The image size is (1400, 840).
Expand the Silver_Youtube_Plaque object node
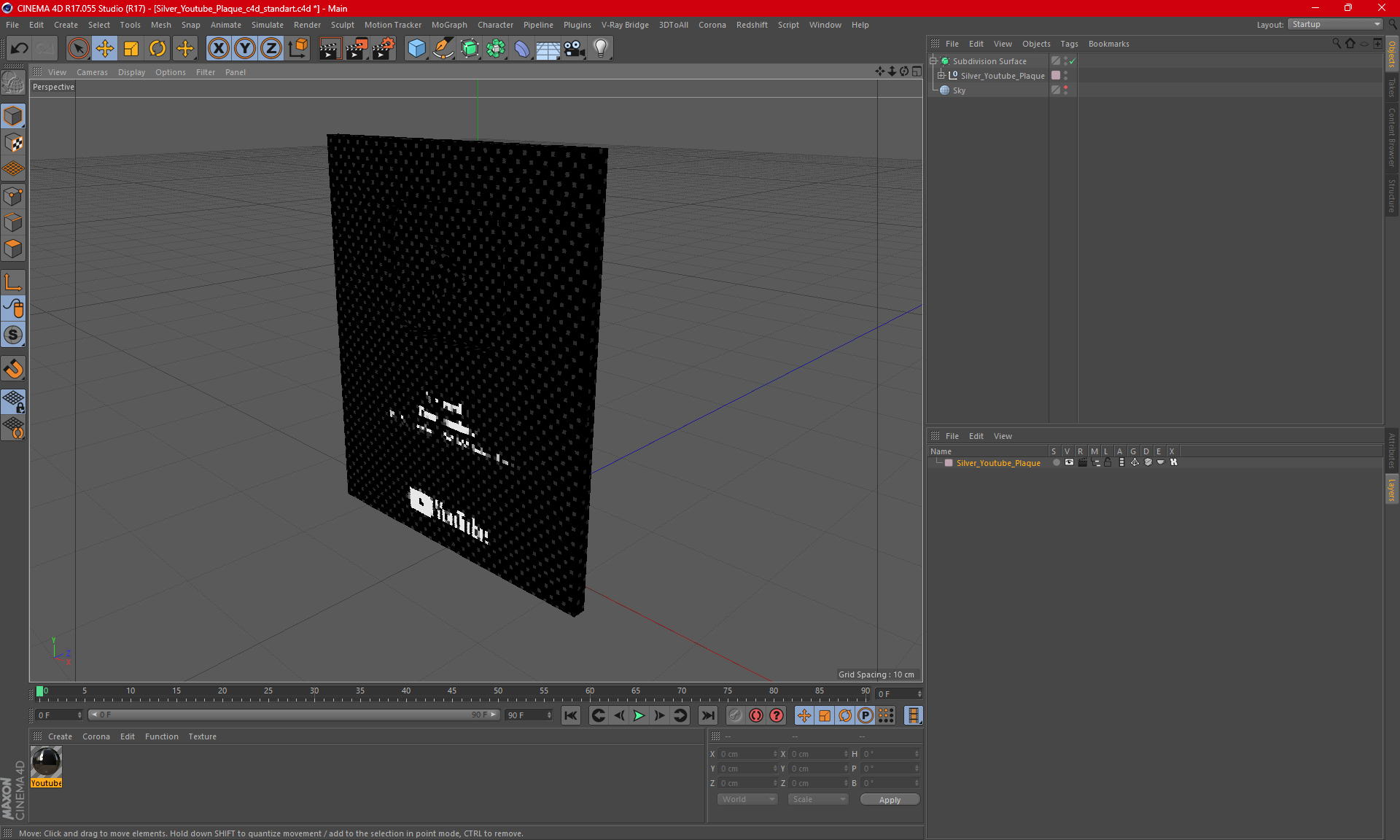tap(941, 75)
